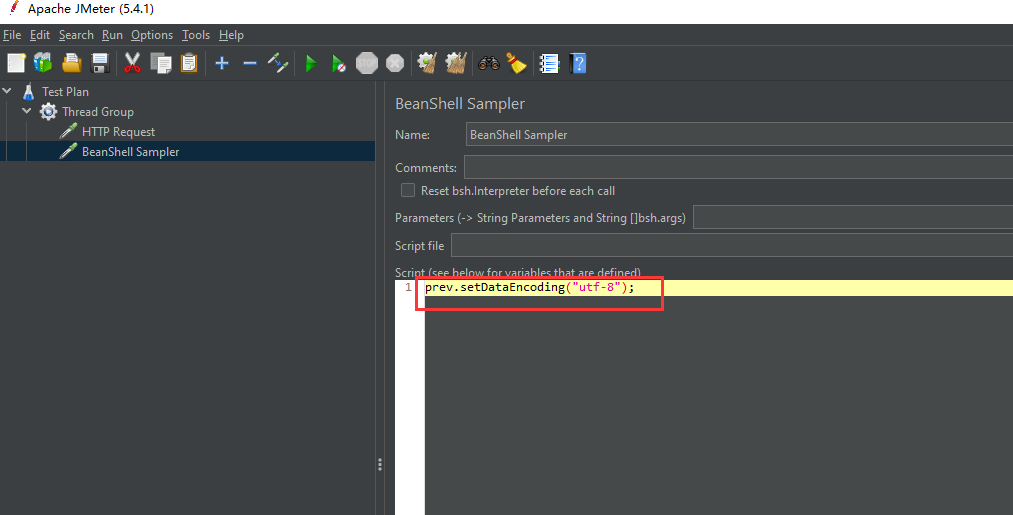The width and height of the screenshot is (1013, 515).
Task: Open the Function Helper dialog icon
Action: (x=549, y=63)
